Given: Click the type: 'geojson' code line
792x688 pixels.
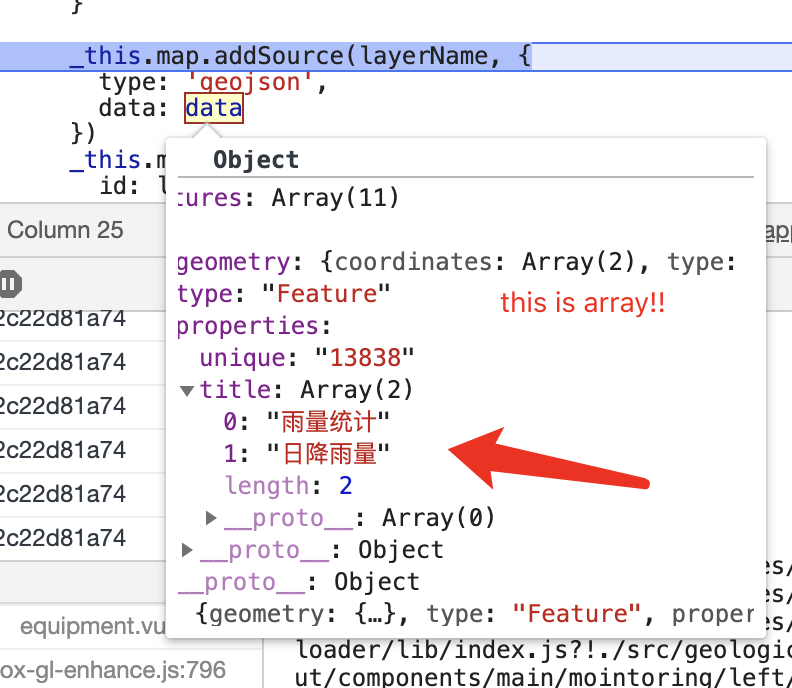Looking at the screenshot, I should [x=213, y=82].
